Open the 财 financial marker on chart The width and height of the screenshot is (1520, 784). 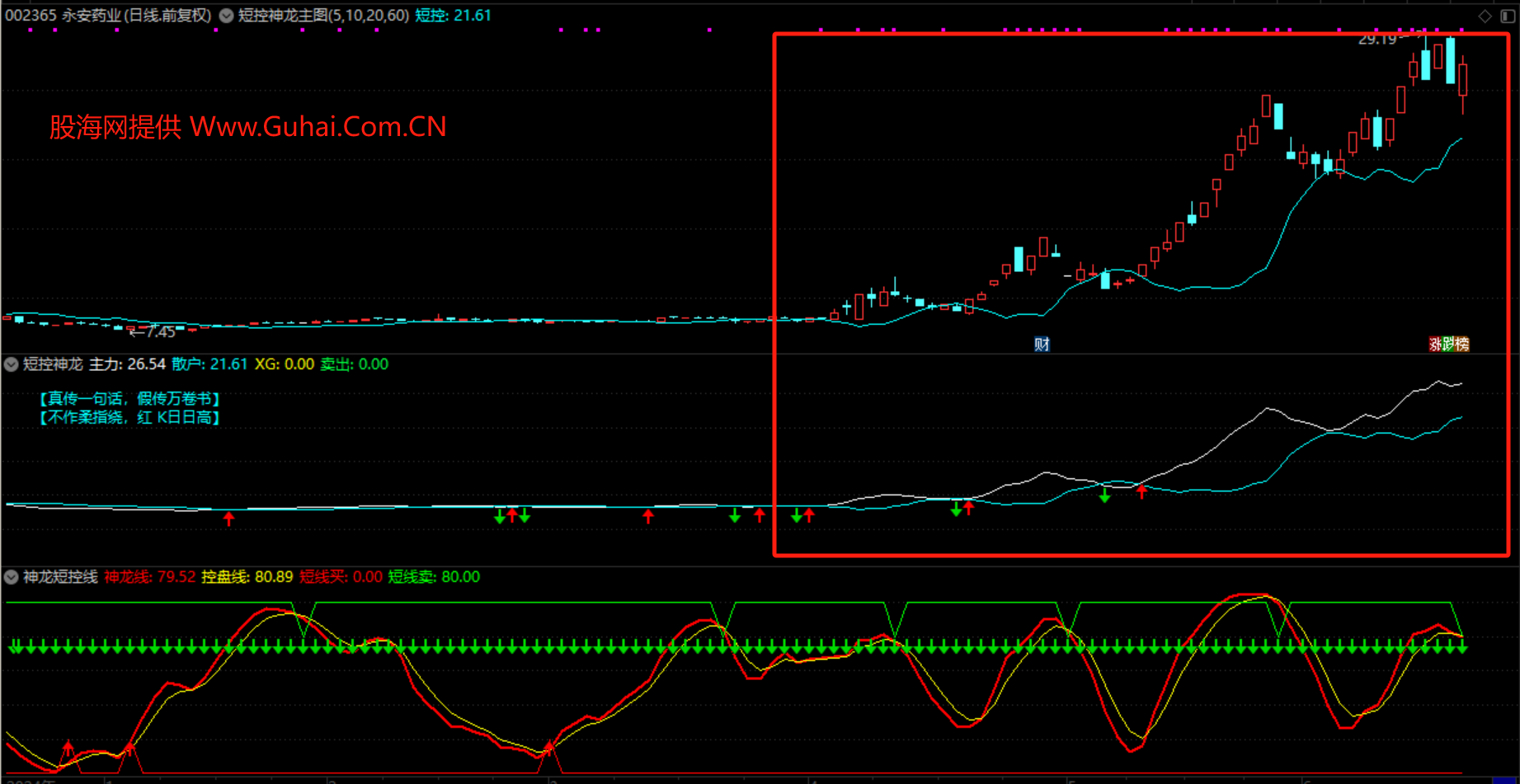(x=1042, y=344)
